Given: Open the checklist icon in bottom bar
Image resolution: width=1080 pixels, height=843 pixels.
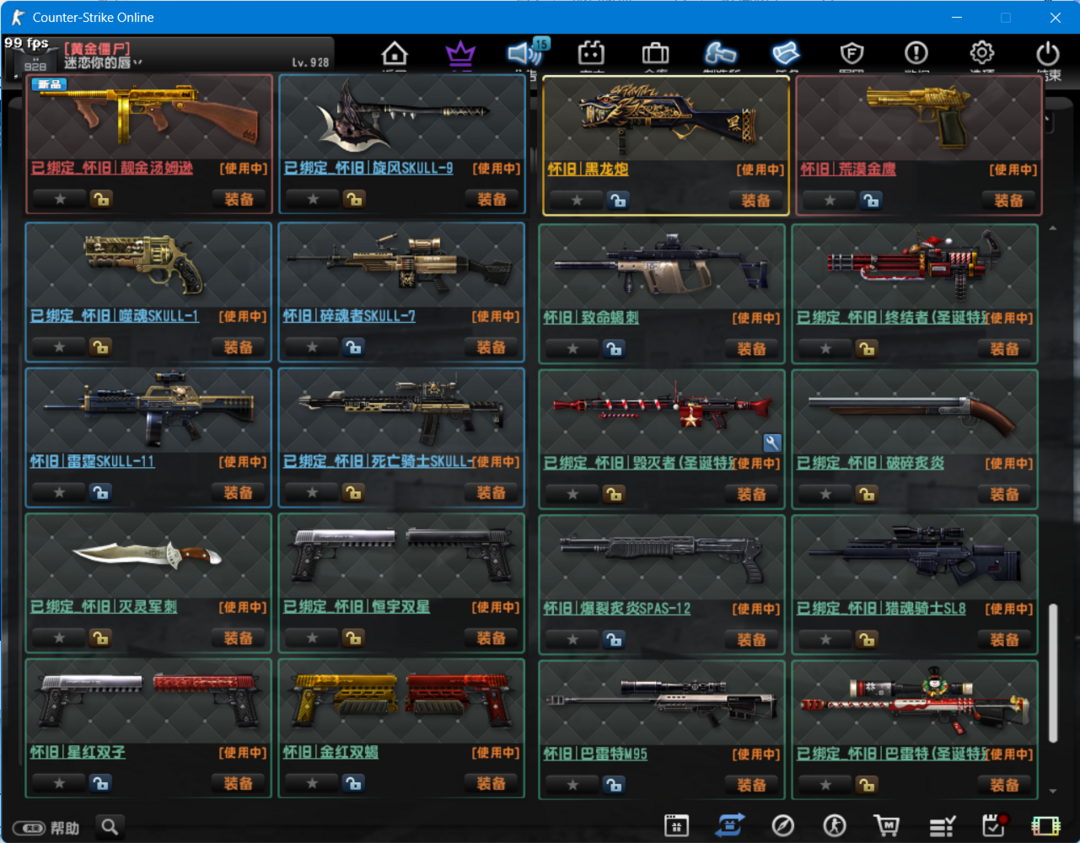Looking at the screenshot, I should pos(942,825).
